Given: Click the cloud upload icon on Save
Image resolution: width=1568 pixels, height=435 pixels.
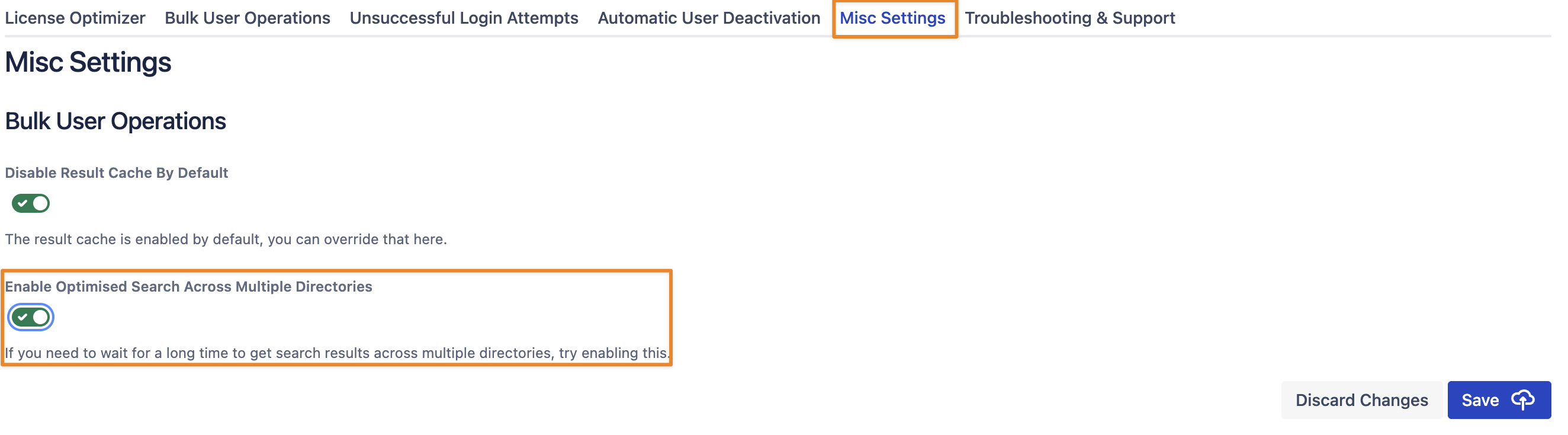Looking at the screenshot, I should click(1523, 400).
